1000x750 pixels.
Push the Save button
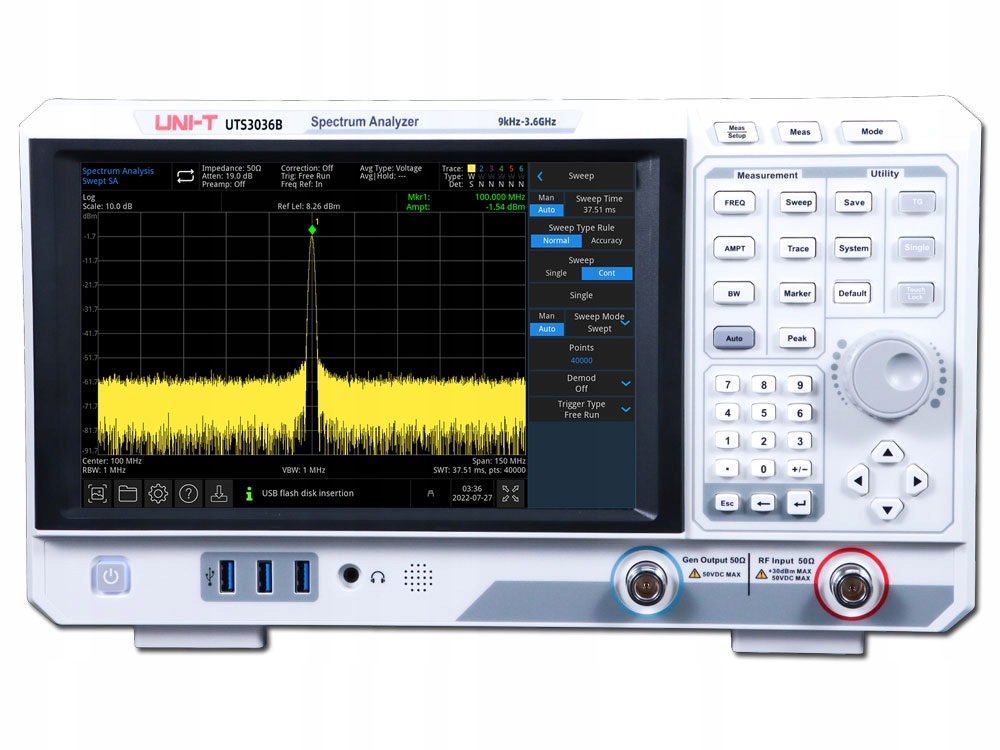854,202
